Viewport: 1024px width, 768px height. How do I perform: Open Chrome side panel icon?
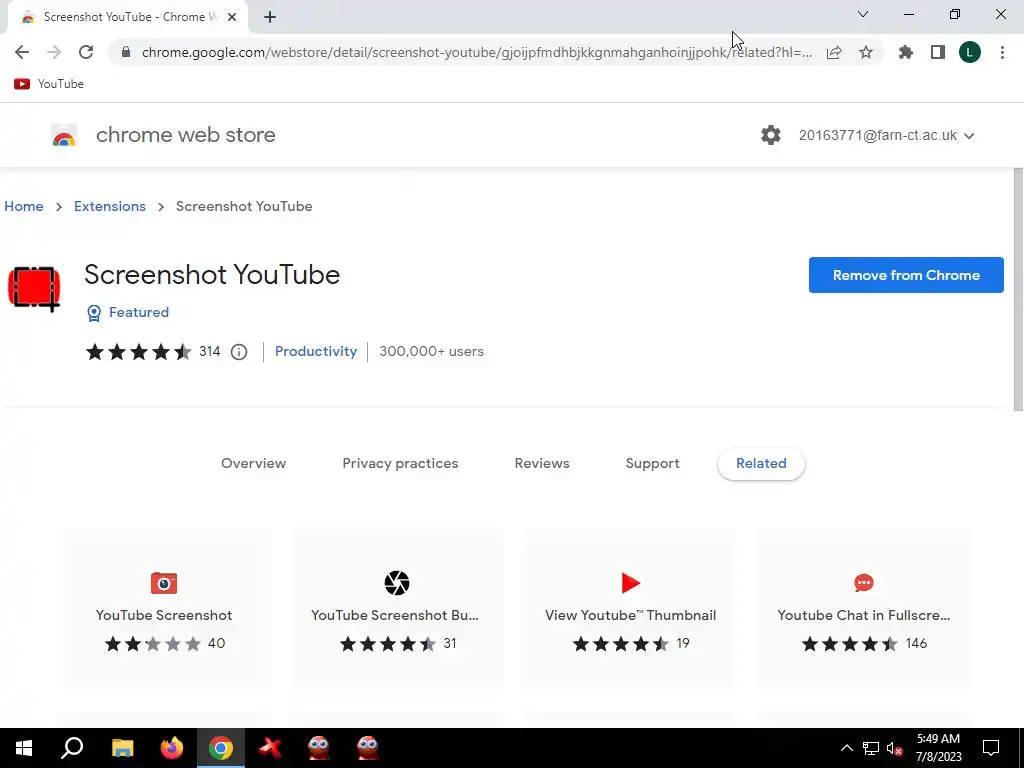click(x=938, y=52)
